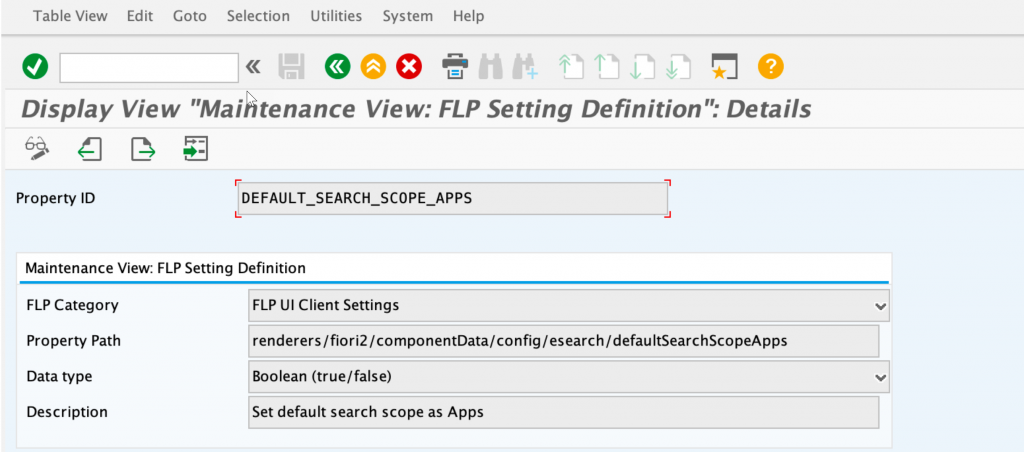This screenshot has height=452, width=1024.
Task: Click the New GUI Window star icon
Action: pos(724,67)
